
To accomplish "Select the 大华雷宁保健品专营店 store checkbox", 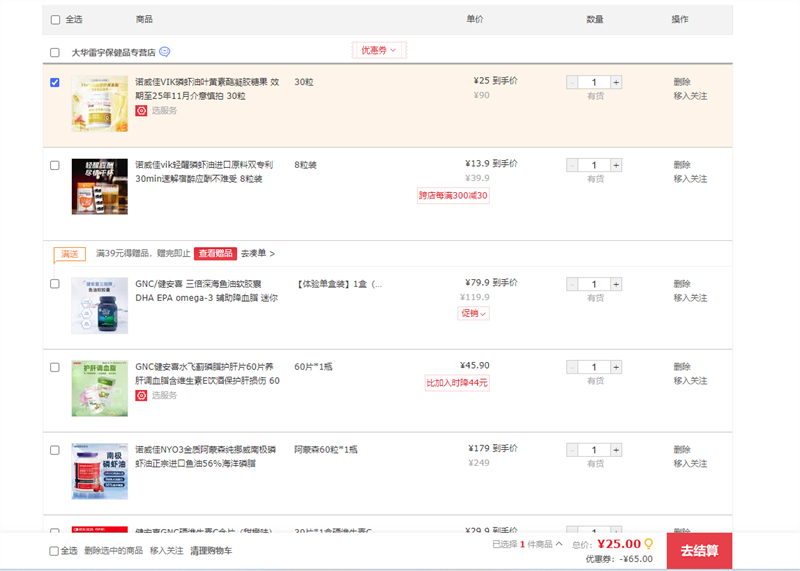I will pyautogui.click(x=55, y=53).
